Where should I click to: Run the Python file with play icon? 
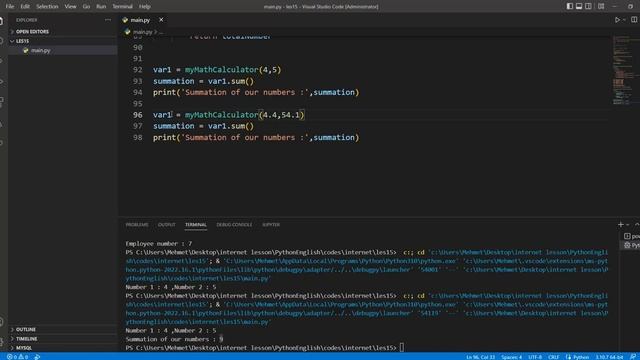617,20
